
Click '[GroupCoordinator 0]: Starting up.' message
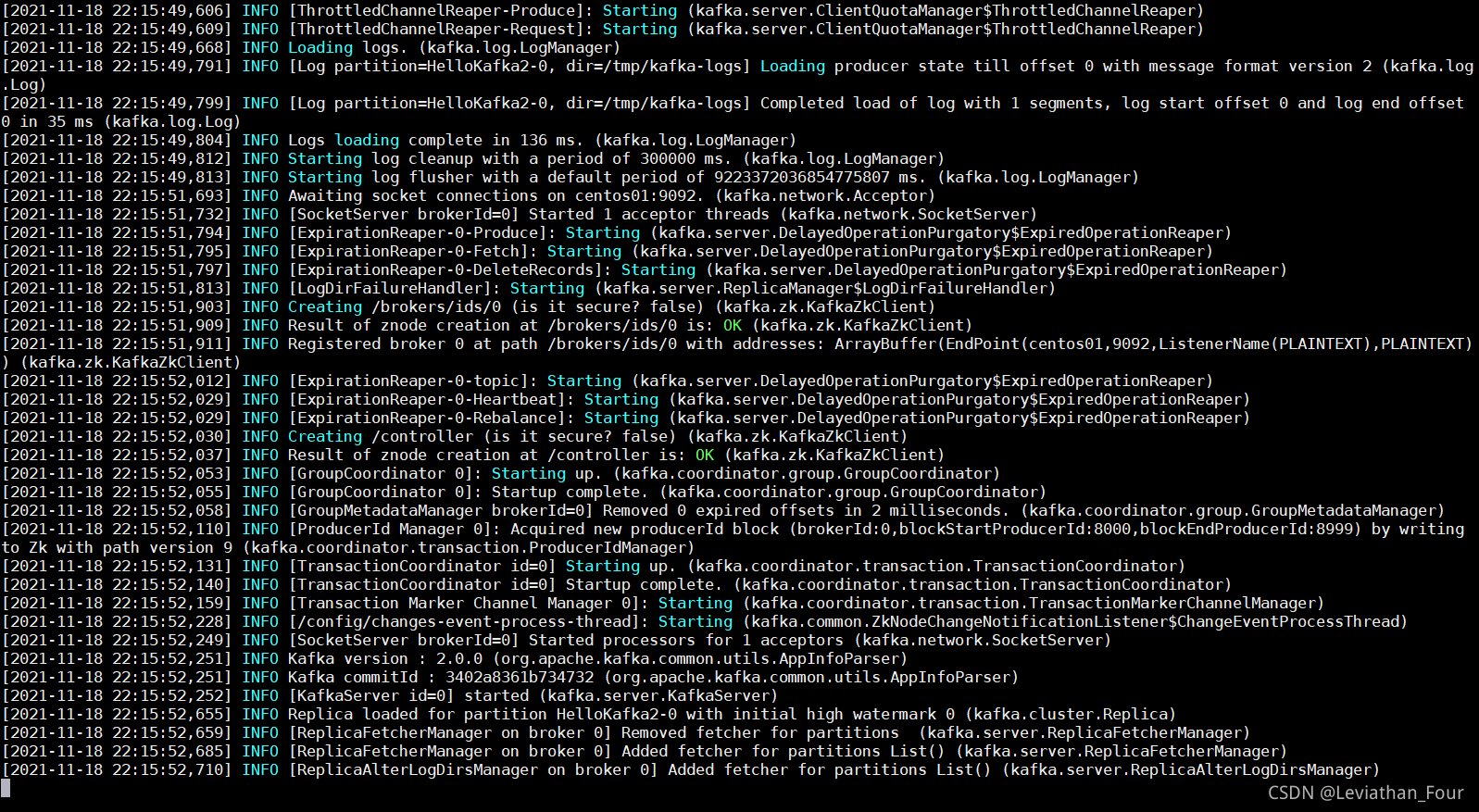tap(445, 474)
